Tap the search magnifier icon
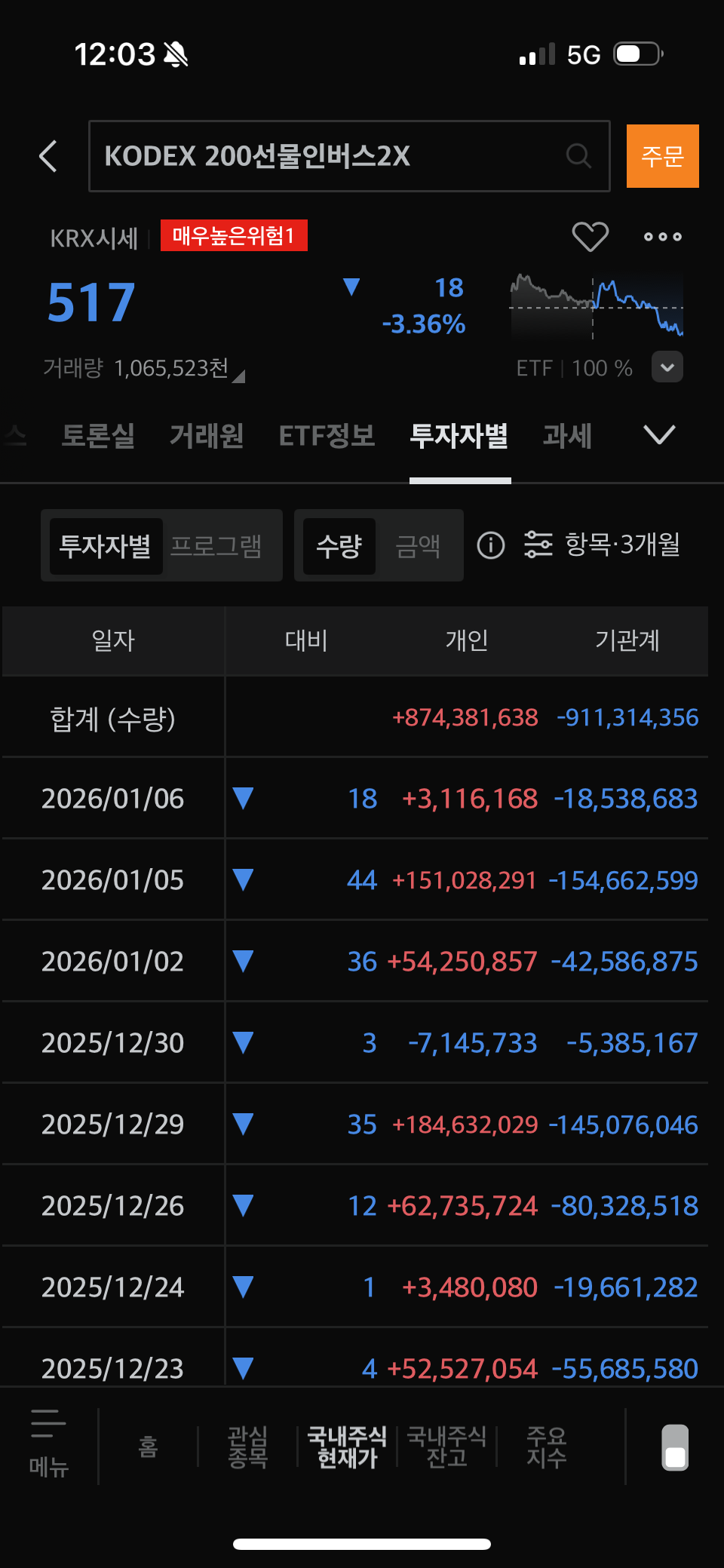724x1568 pixels. (x=578, y=156)
